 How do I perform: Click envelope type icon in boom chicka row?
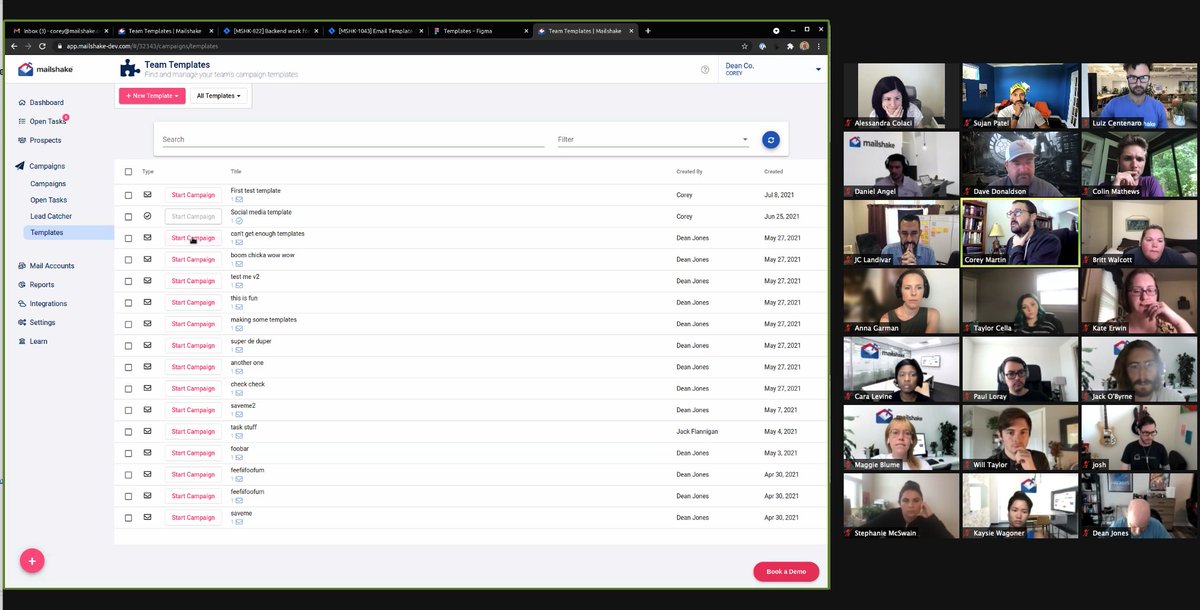(x=147, y=259)
